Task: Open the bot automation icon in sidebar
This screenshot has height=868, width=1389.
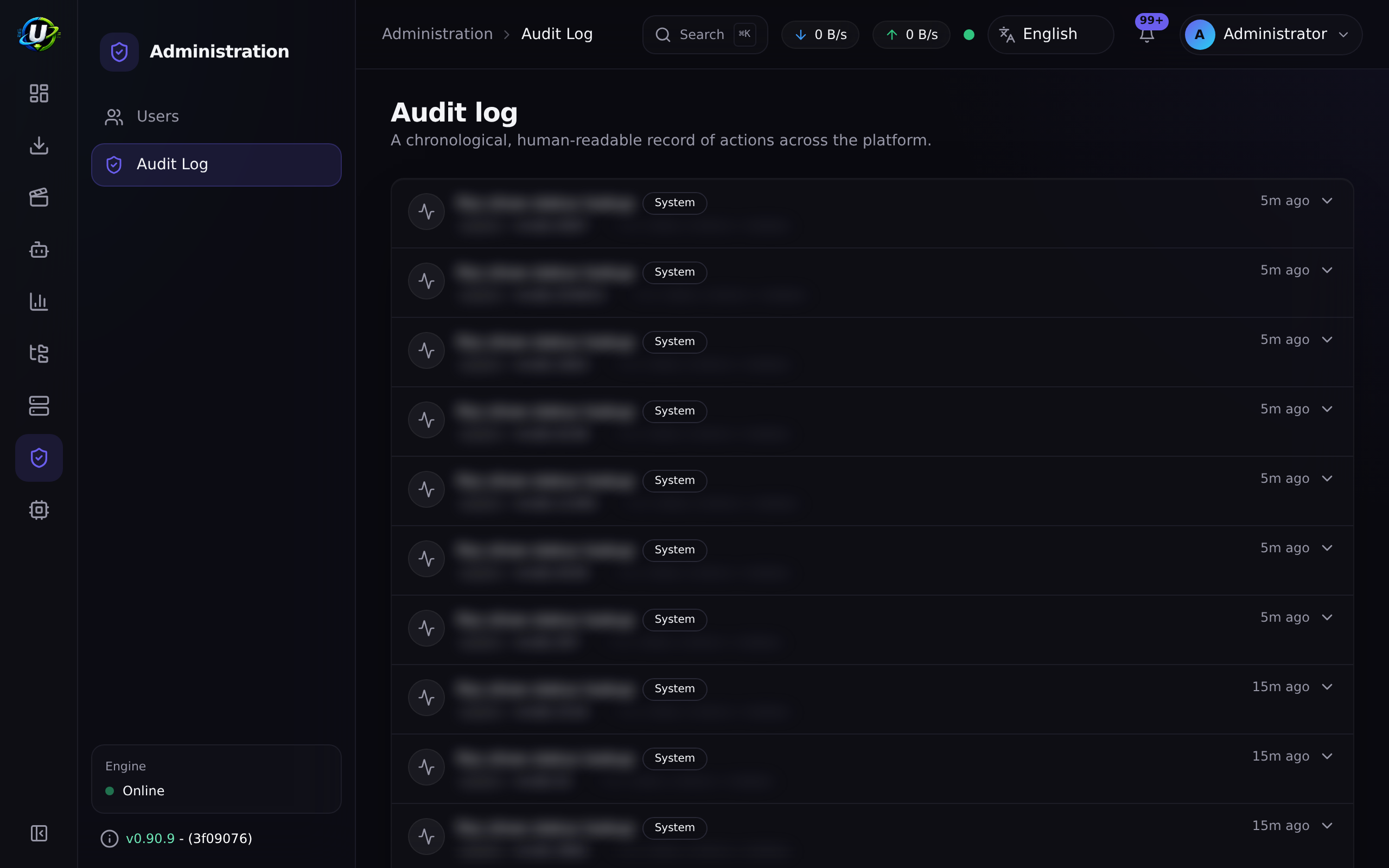Action: pyautogui.click(x=39, y=250)
